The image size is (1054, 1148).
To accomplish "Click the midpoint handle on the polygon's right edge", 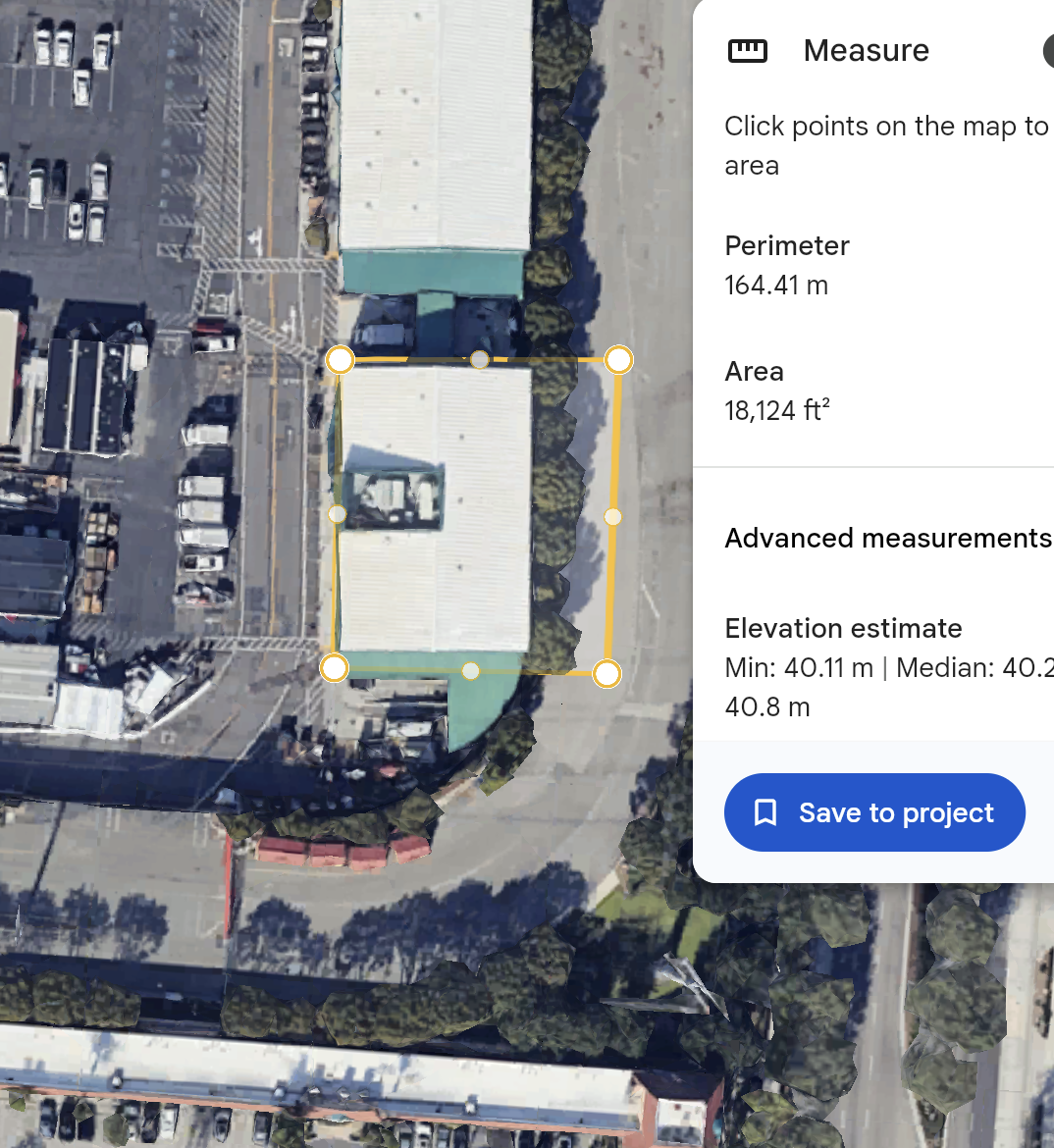I will click(613, 517).
